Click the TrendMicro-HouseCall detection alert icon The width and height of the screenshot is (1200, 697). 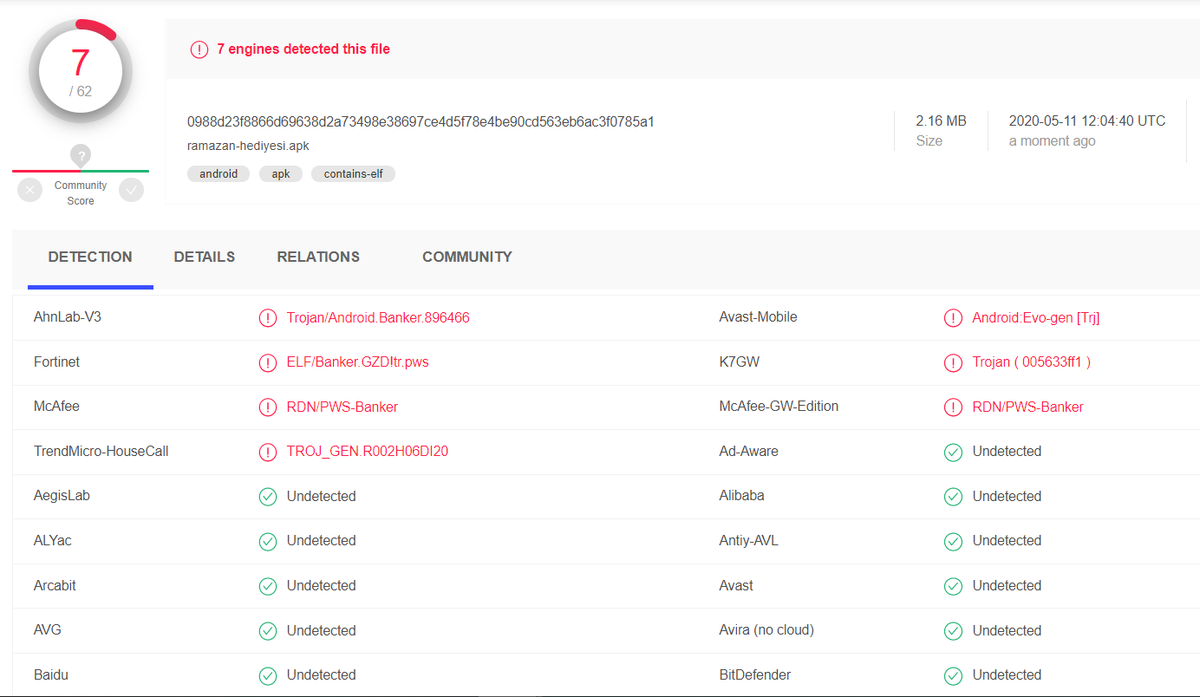268,452
